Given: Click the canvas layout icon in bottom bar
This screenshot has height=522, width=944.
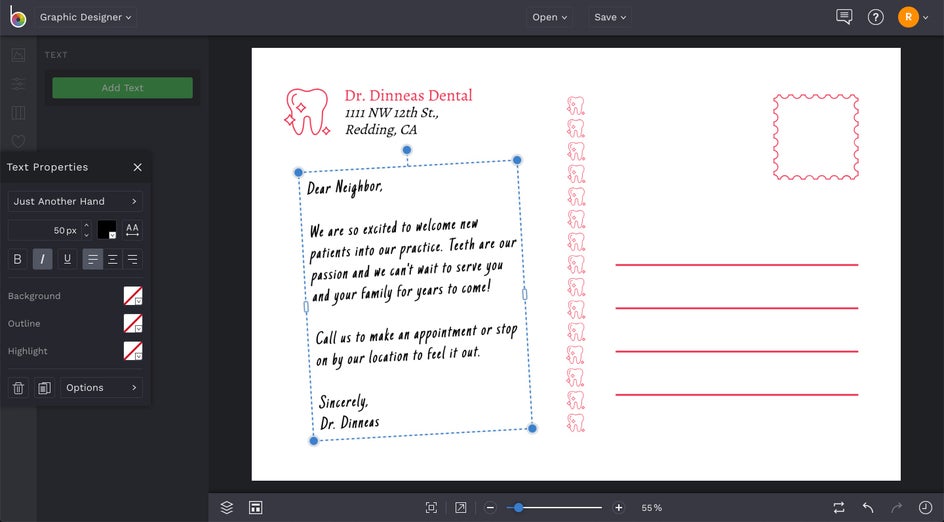Looking at the screenshot, I should pyautogui.click(x=255, y=508).
